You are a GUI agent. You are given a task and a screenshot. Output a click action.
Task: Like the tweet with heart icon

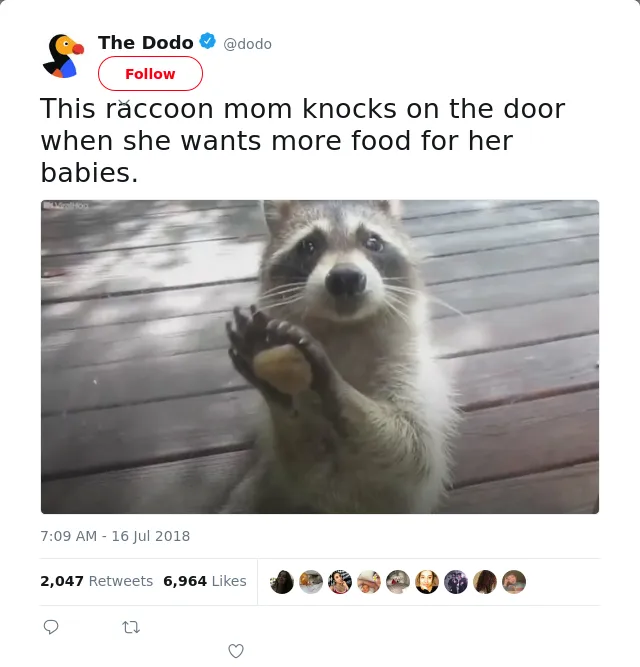(236, 651)
